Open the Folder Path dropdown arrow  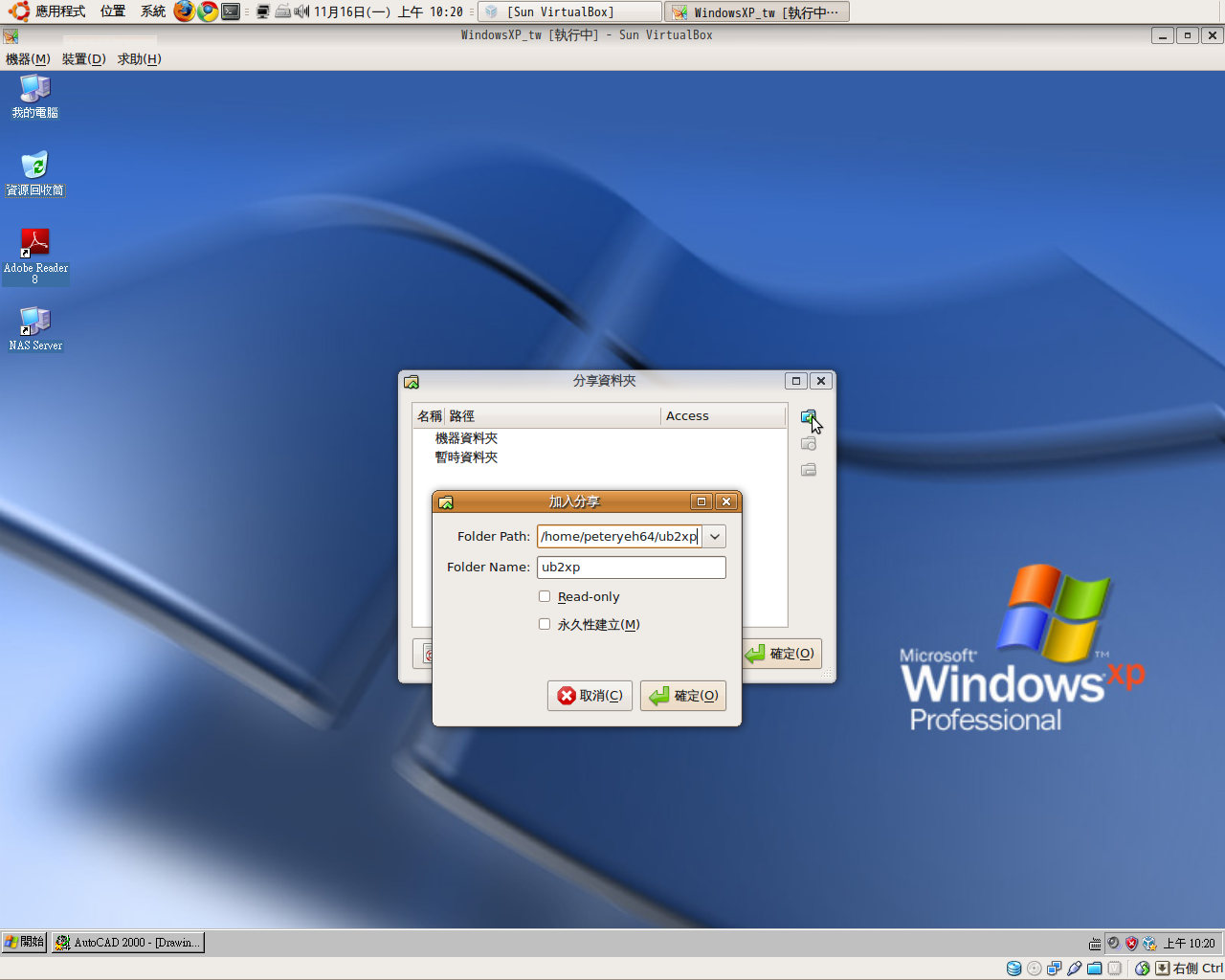[x=715, y=537]
